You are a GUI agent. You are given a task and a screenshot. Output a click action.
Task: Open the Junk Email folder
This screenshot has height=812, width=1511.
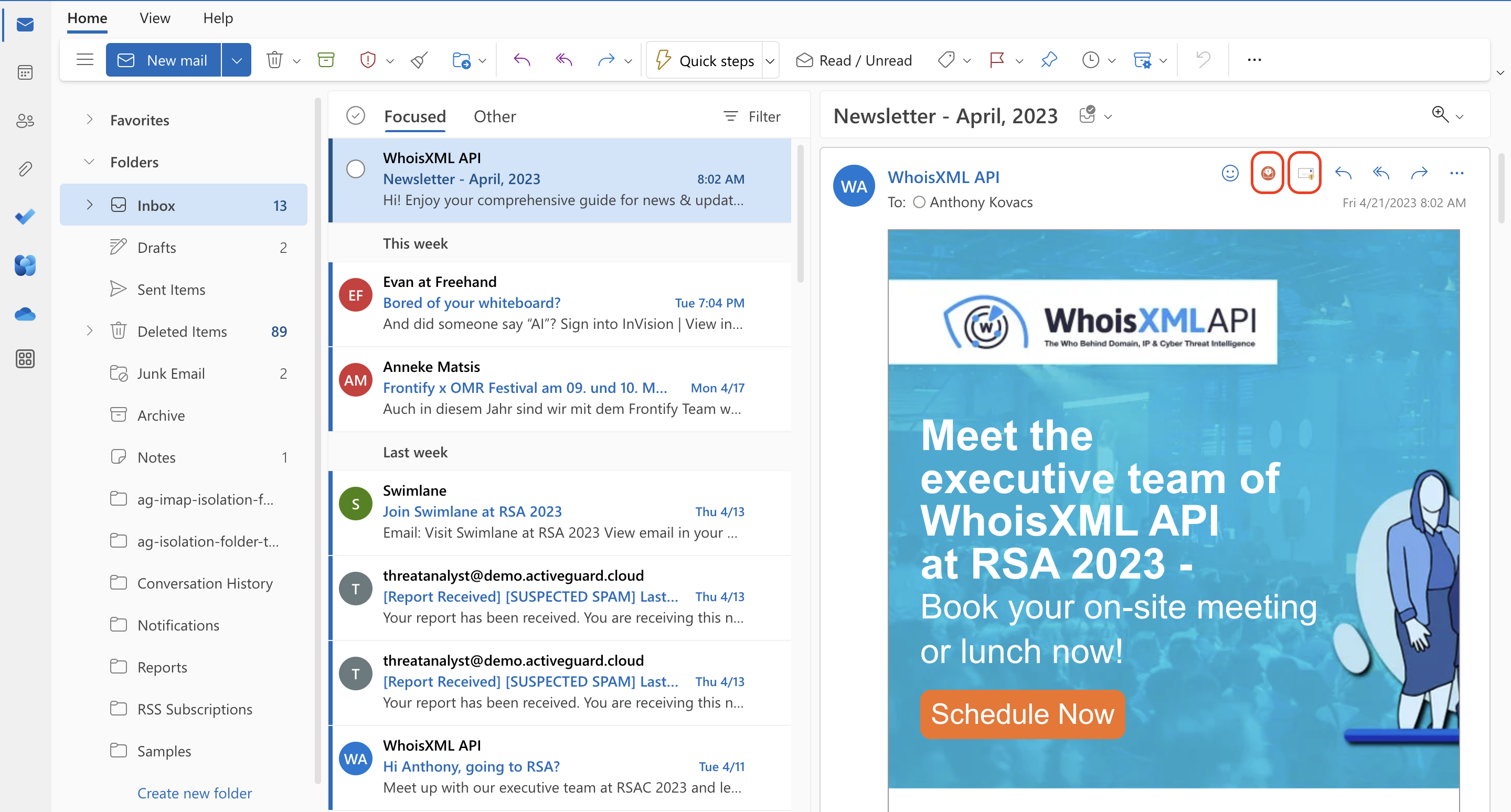(184, 373)
